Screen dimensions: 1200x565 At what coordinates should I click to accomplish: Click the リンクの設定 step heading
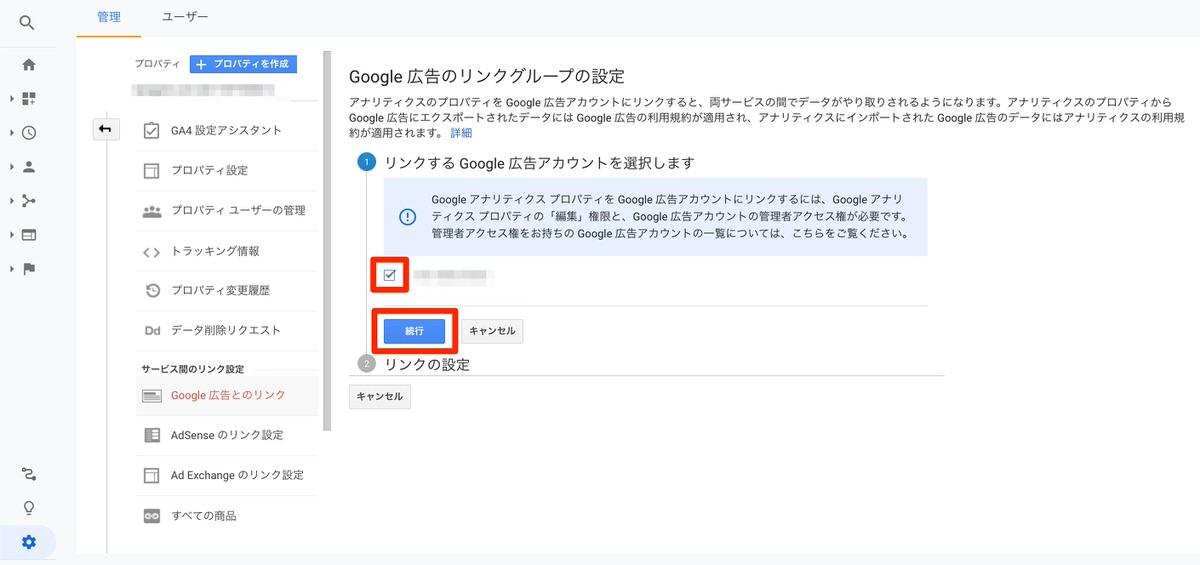point(427,364)
